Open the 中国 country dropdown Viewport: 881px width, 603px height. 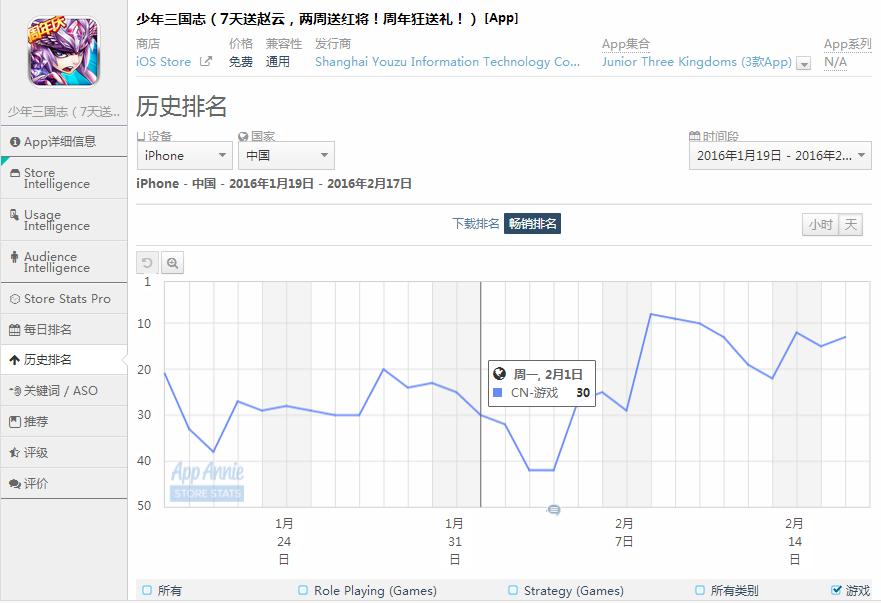pos(287,156)
